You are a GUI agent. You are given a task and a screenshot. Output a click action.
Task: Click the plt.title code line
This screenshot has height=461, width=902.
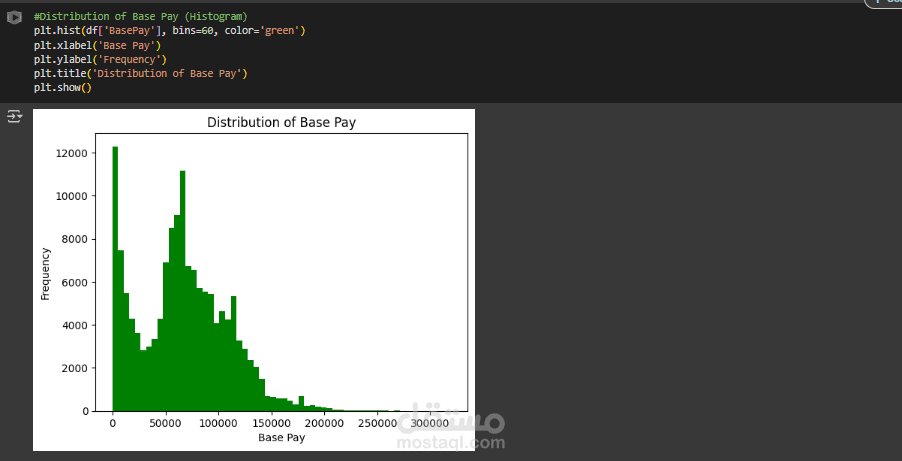141,74
